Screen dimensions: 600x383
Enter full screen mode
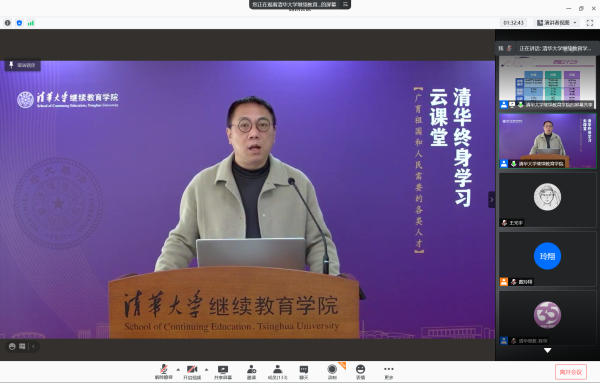coord(590,23)
